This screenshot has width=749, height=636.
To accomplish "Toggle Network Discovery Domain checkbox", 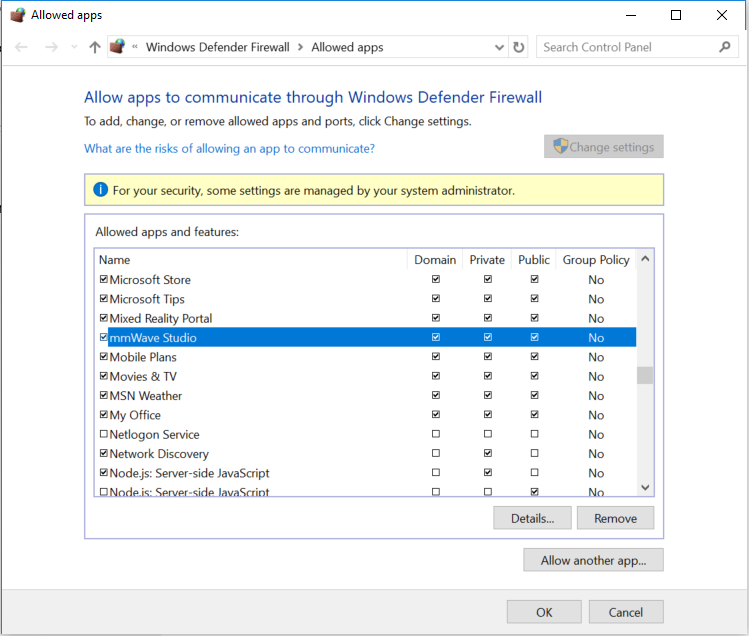I will [436, 453].
